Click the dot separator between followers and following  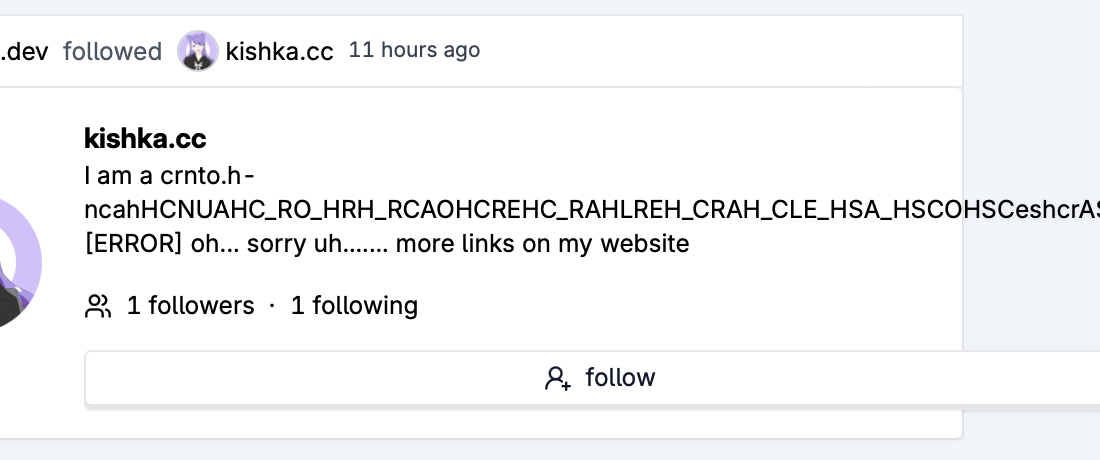click(272, 306)
